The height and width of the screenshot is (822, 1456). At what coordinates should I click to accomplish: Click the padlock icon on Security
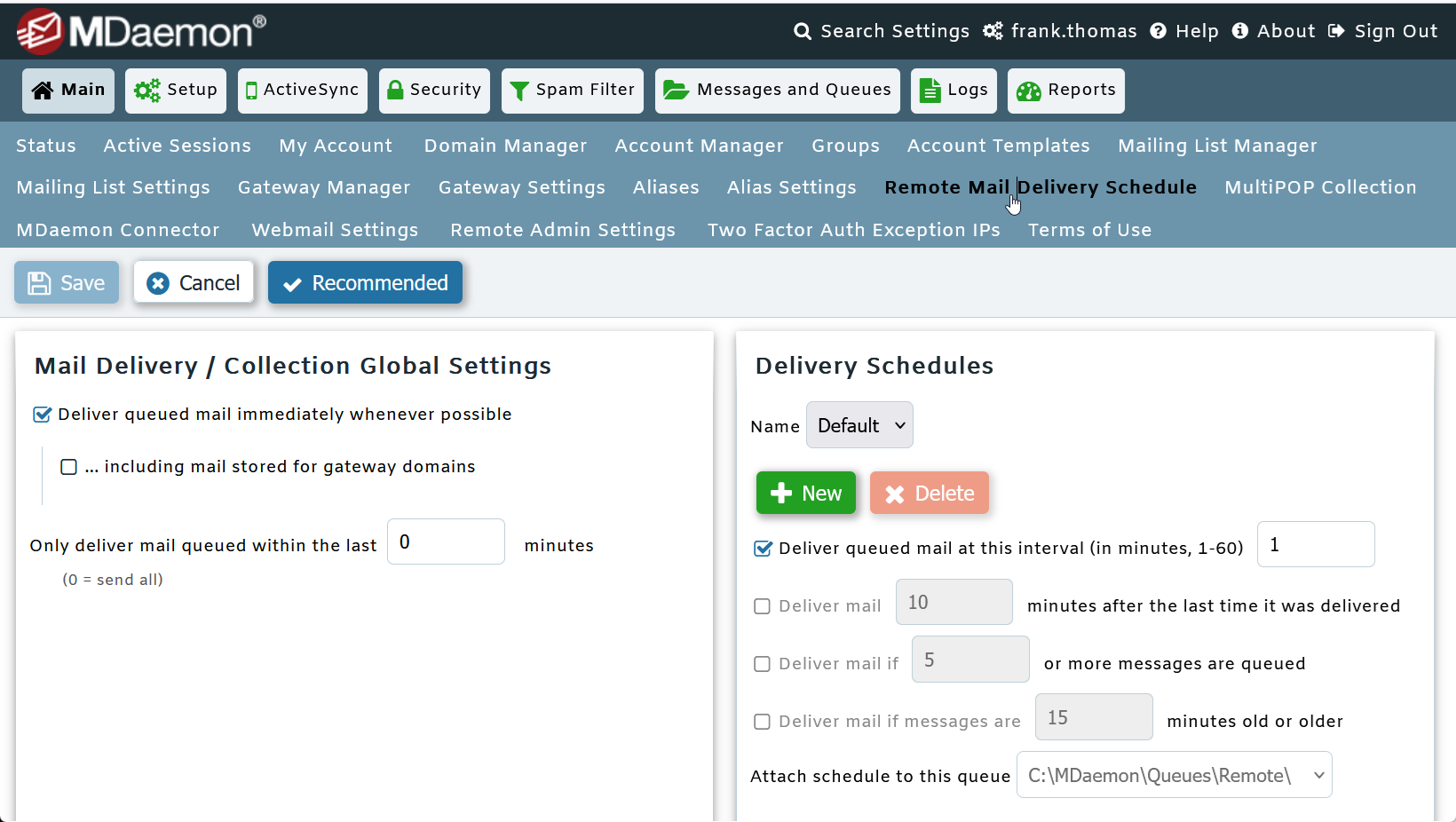click(x=396, y=90)
